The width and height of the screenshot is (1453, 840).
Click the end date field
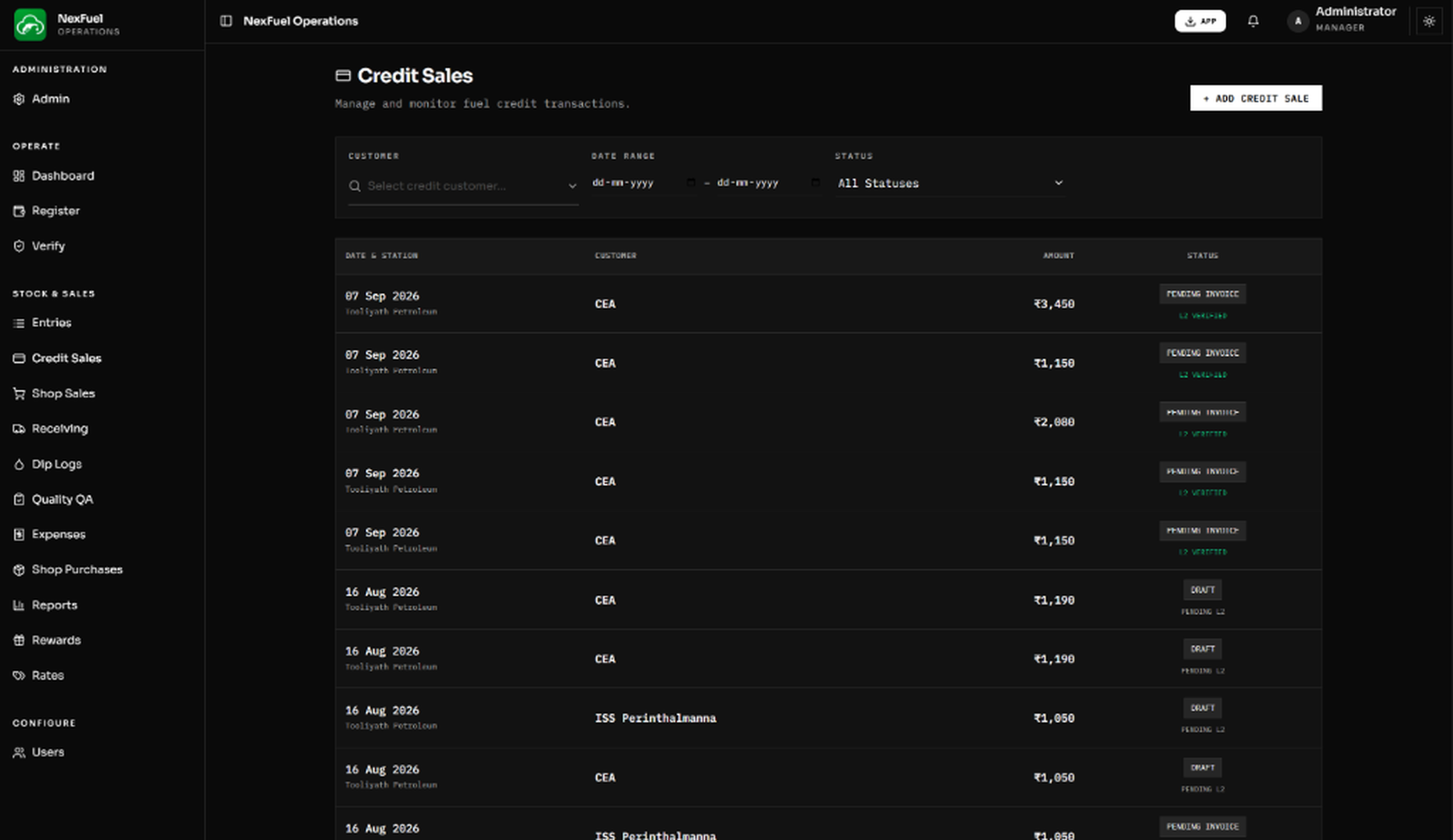point(769,183)
